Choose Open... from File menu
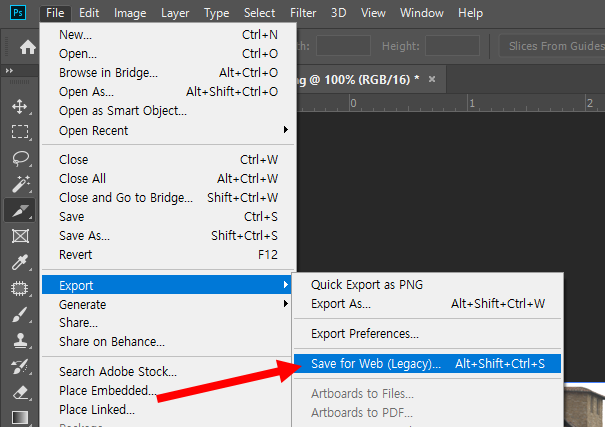Screen dimensions: 605x427 click(169, 54)
